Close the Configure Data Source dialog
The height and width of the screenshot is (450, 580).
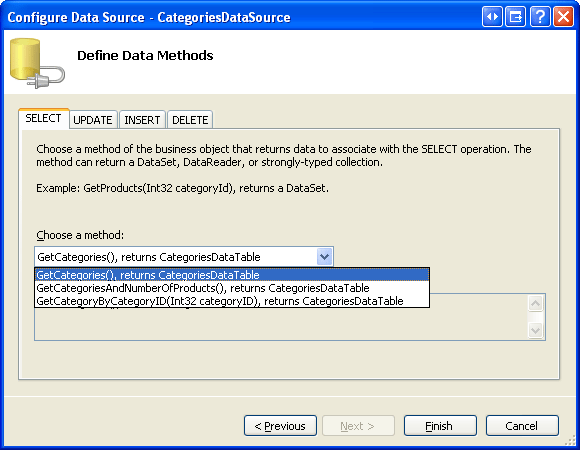[x=563, y=17]
